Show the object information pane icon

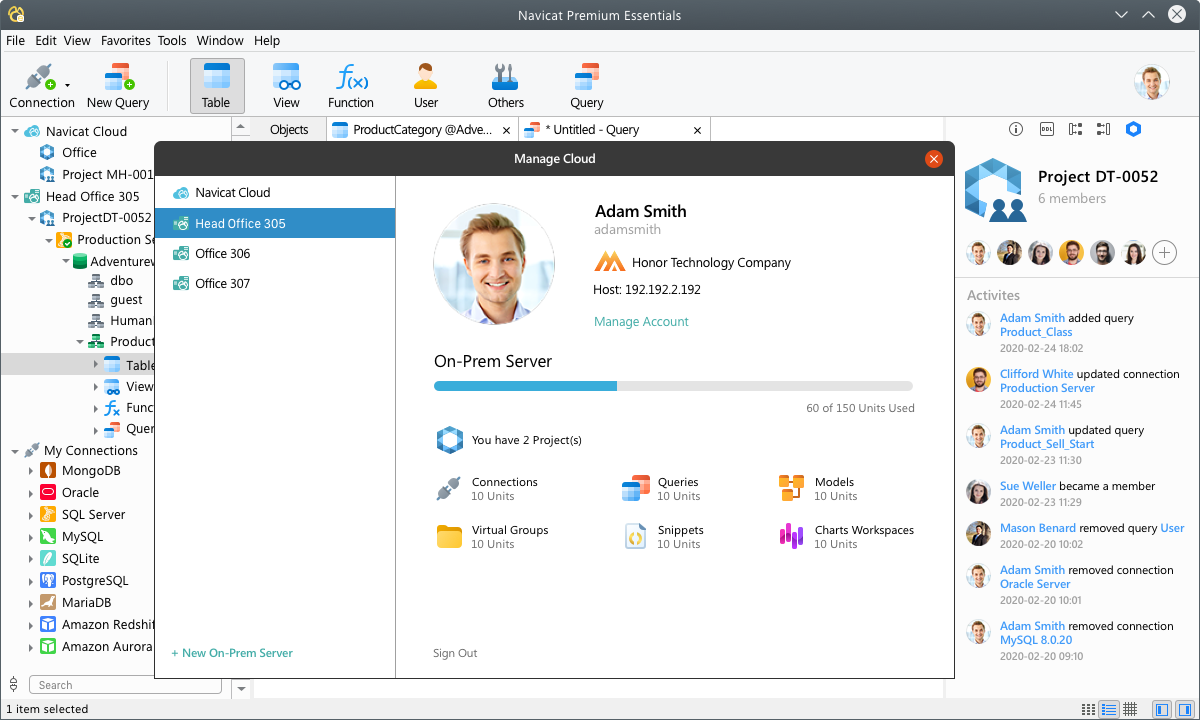pos(1016,129)
